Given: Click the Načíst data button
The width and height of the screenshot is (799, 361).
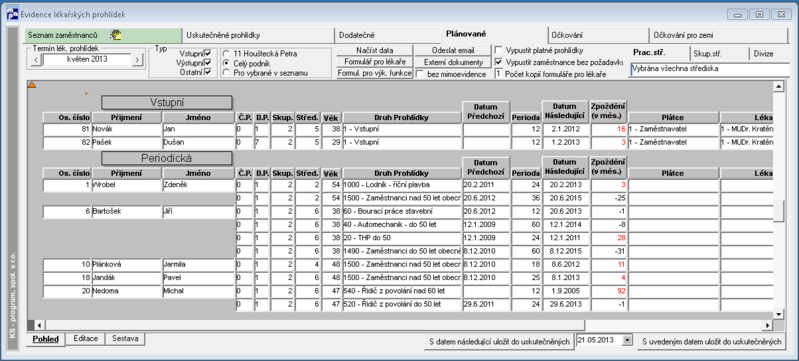Looking at the screenshot, I should click(x=375, y=50).
